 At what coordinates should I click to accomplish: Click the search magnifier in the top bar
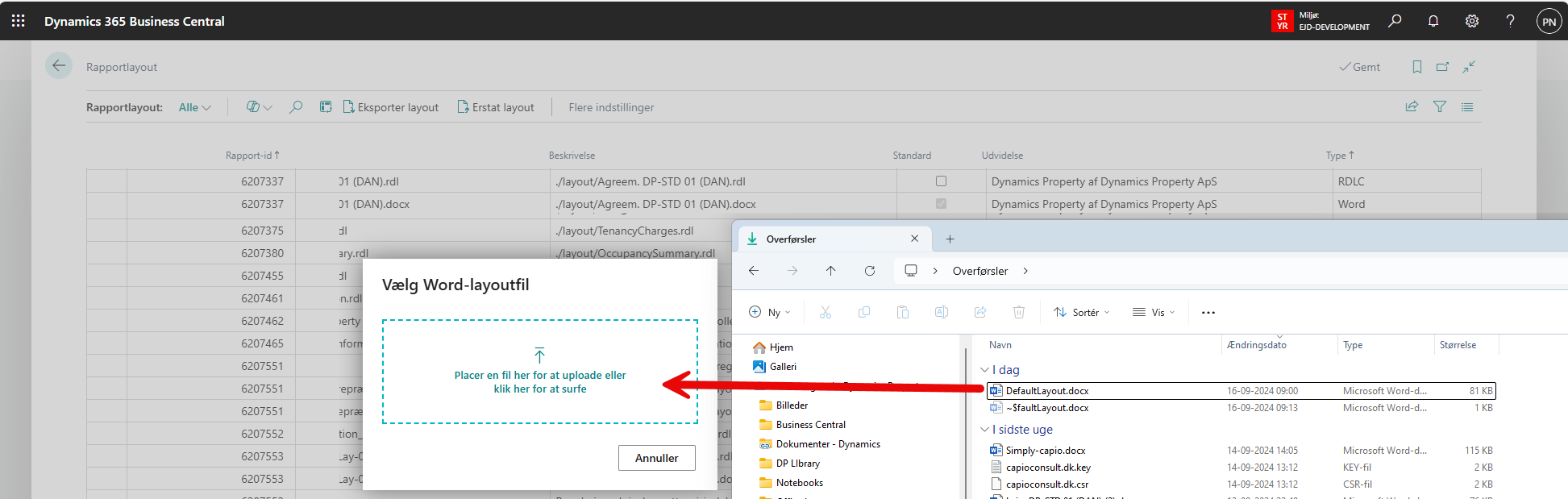1395,21
